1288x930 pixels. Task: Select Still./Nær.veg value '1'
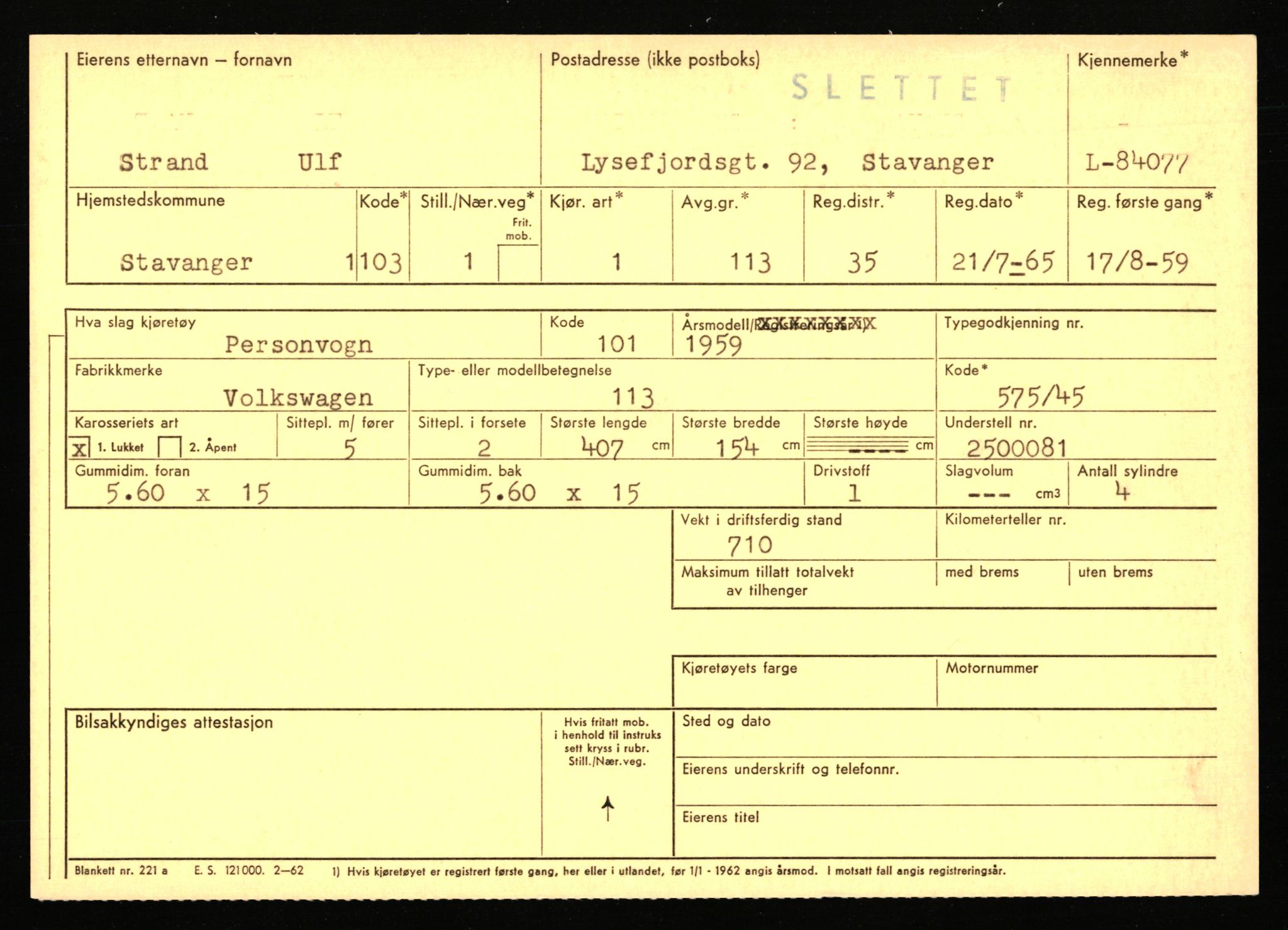pyautogui.click(x=468, y=262)
